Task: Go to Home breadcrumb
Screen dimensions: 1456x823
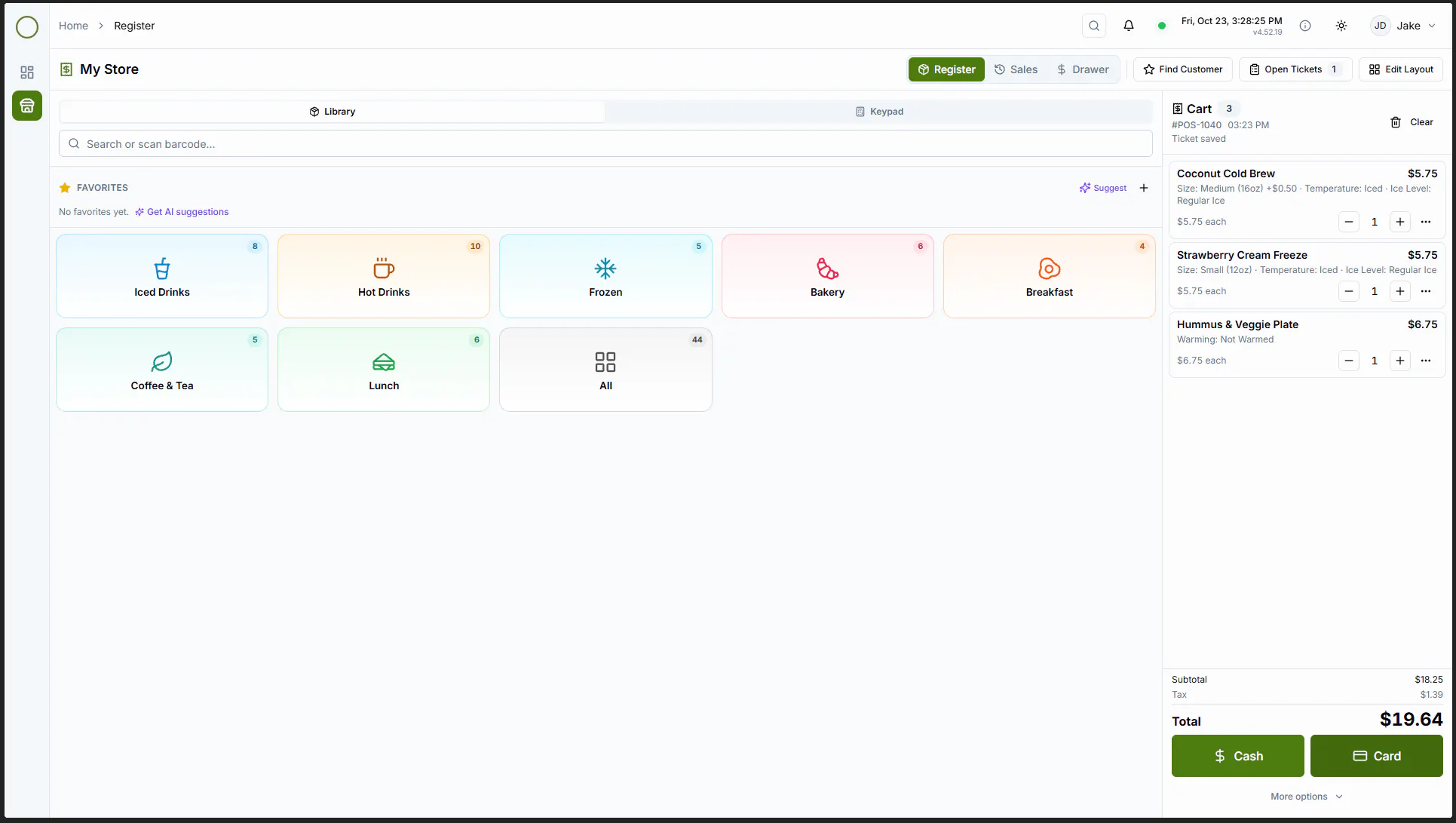Action: click(x=73, y=26)
